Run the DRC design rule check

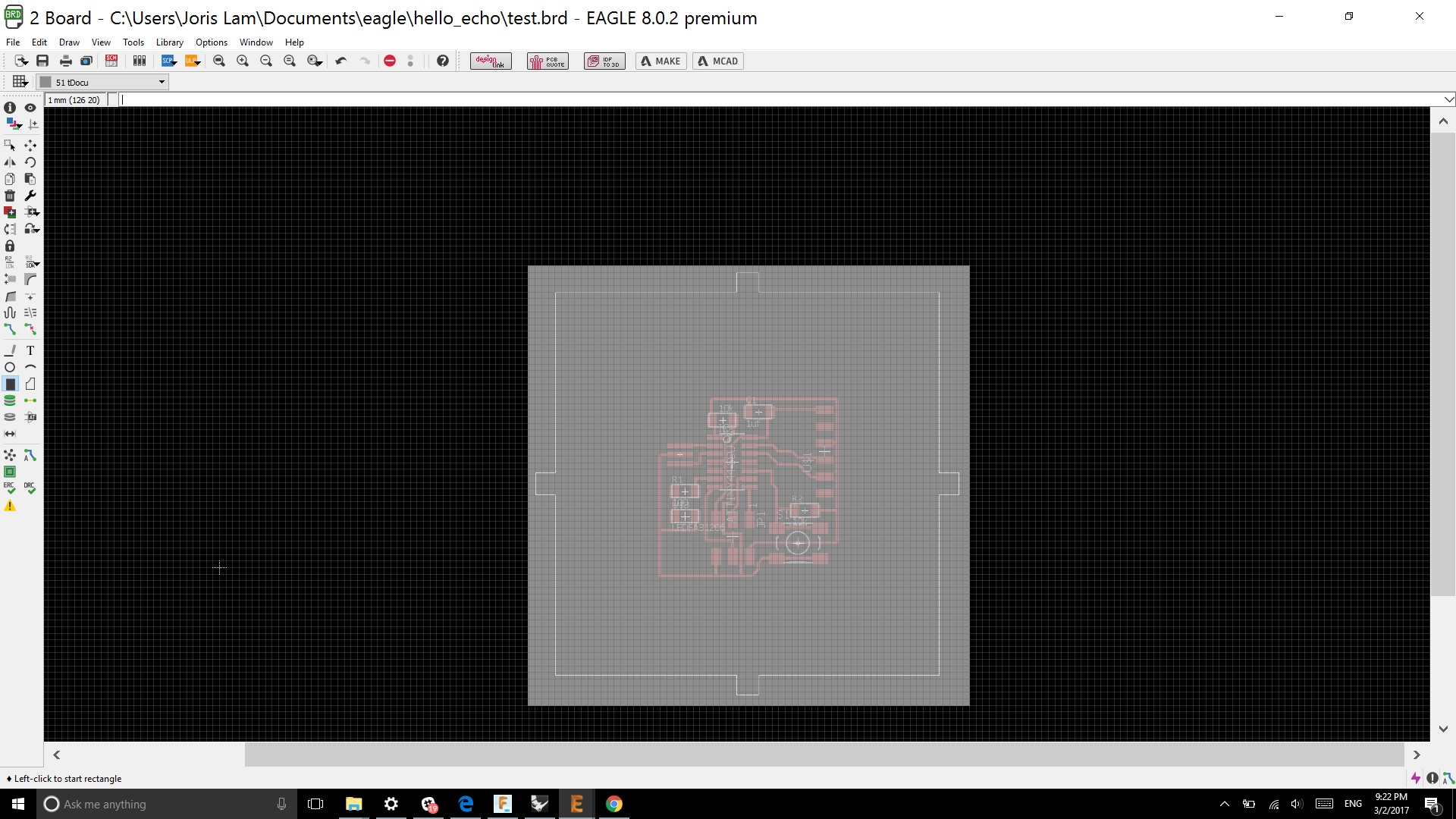click(30, 488)
